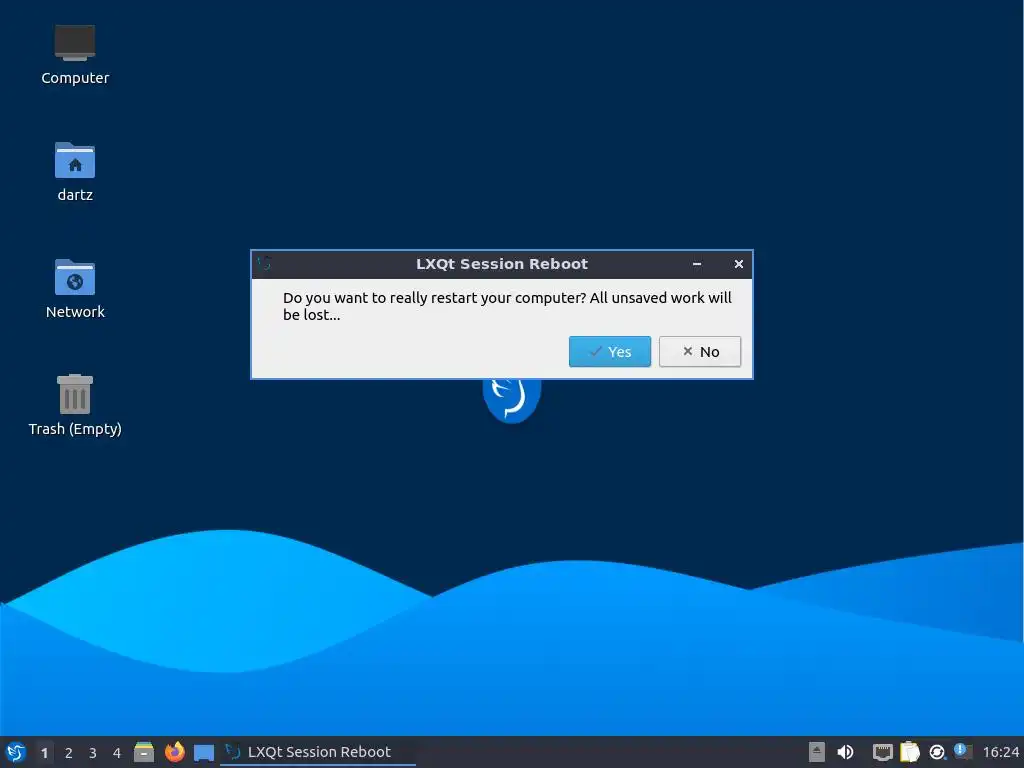Open the notification alert tray icon
1024x768 pixels.
click(x=963, y=751)
